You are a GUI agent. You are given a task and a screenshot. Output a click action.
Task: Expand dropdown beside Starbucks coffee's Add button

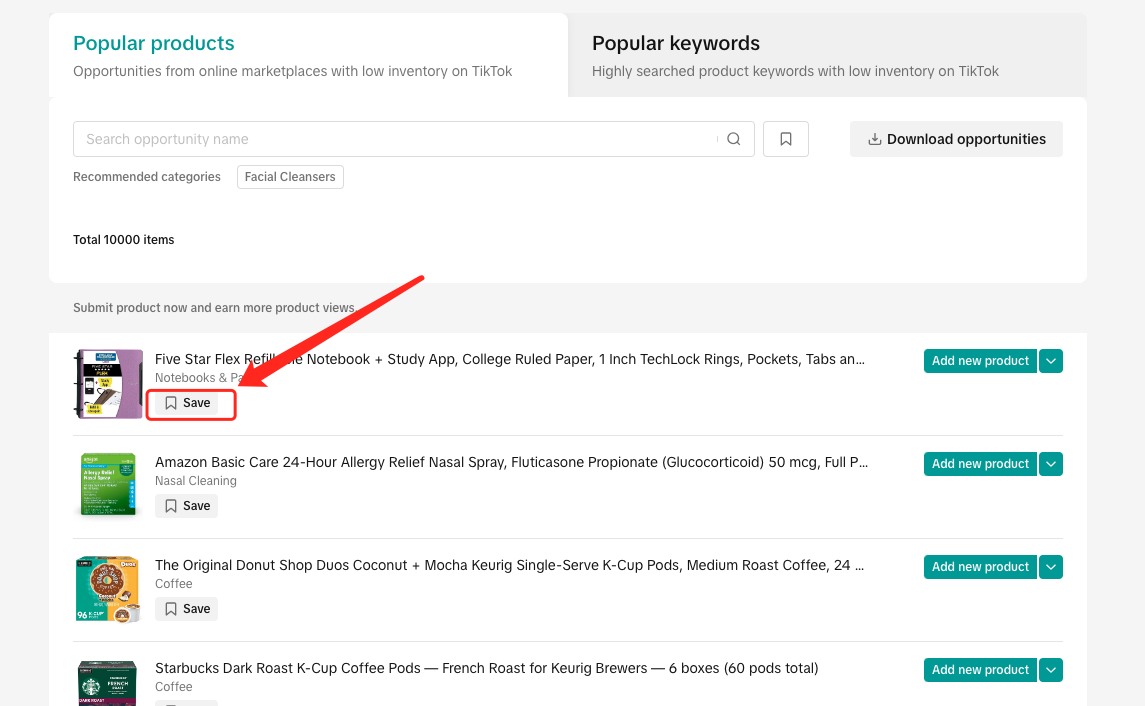(x=1050, y=670)
